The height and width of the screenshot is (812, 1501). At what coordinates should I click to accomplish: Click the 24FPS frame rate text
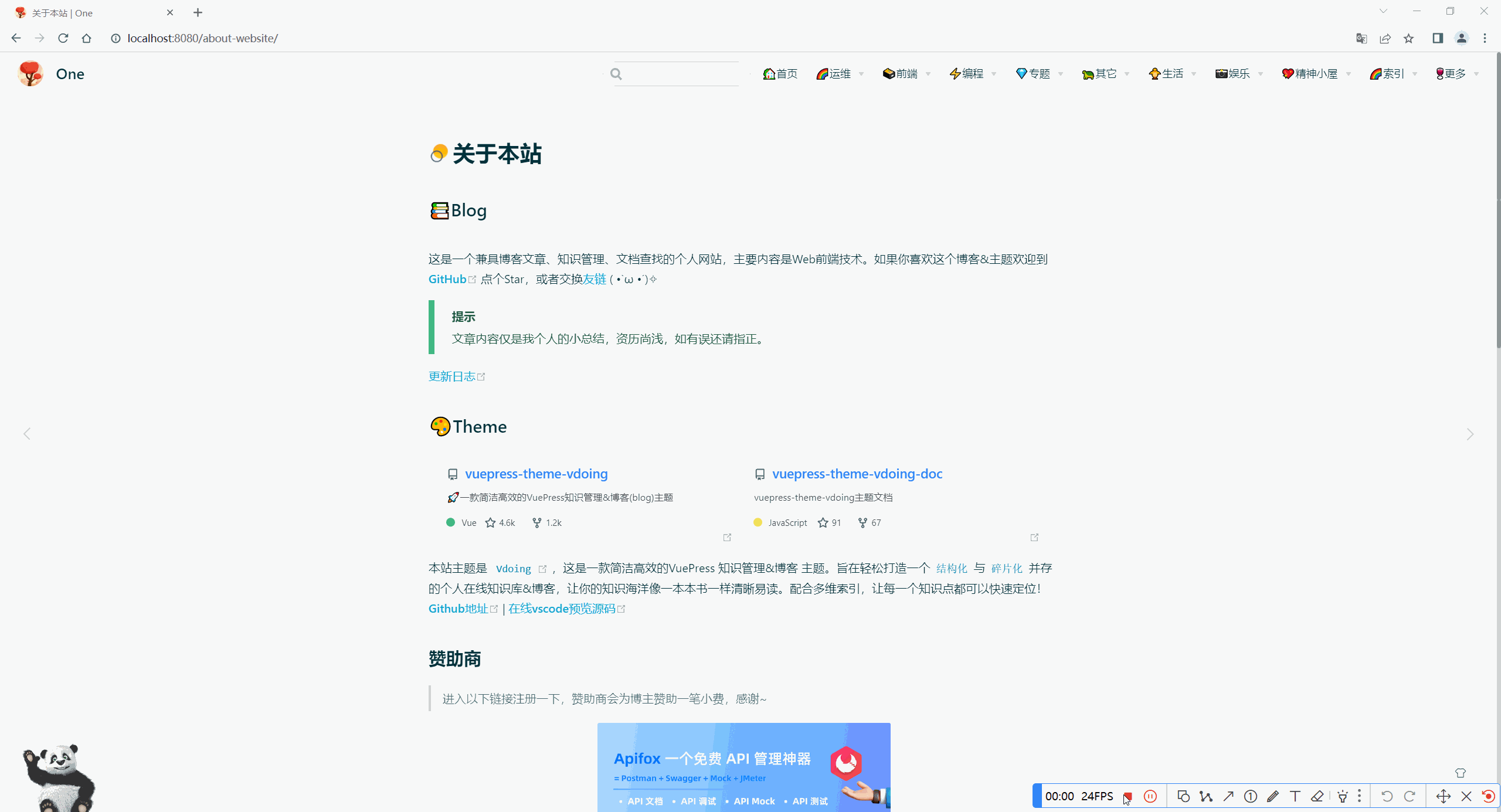pos(1097,796)
